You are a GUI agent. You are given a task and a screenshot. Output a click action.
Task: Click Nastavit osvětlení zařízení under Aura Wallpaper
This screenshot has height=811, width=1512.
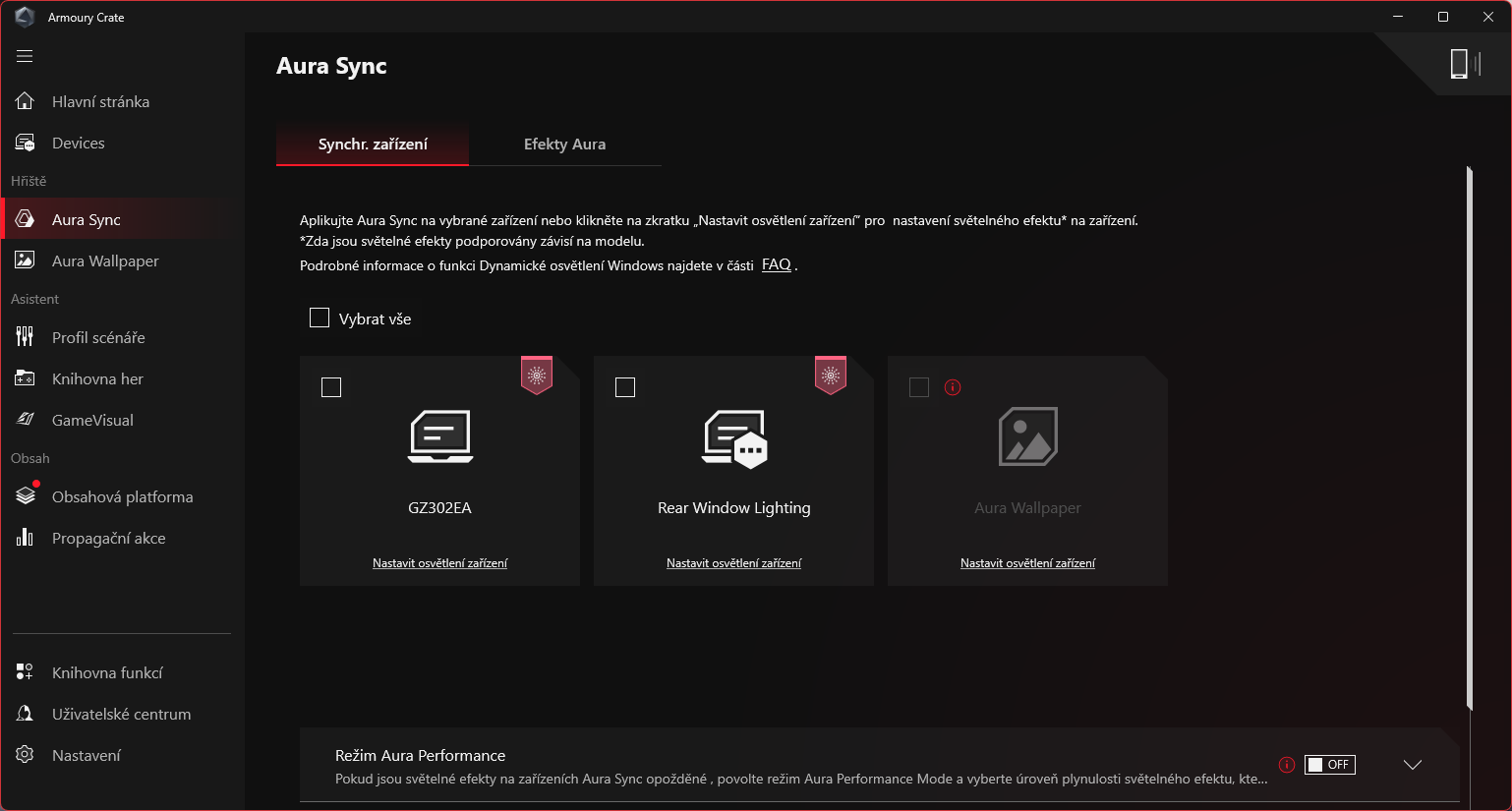click(x=1027, y=563)
